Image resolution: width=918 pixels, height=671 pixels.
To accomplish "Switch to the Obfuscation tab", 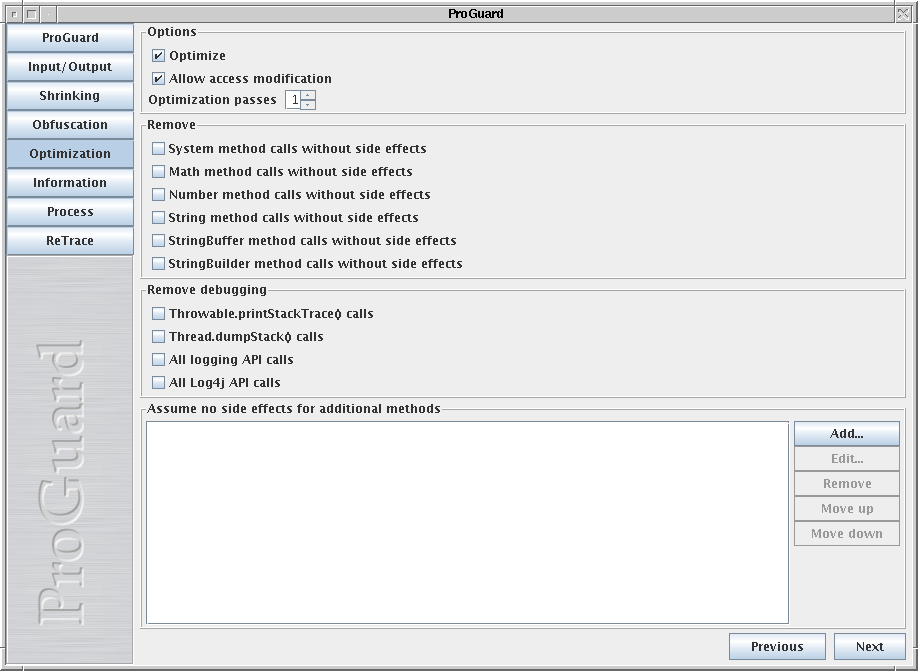I will pyautogui.click(x=70, y=125).
